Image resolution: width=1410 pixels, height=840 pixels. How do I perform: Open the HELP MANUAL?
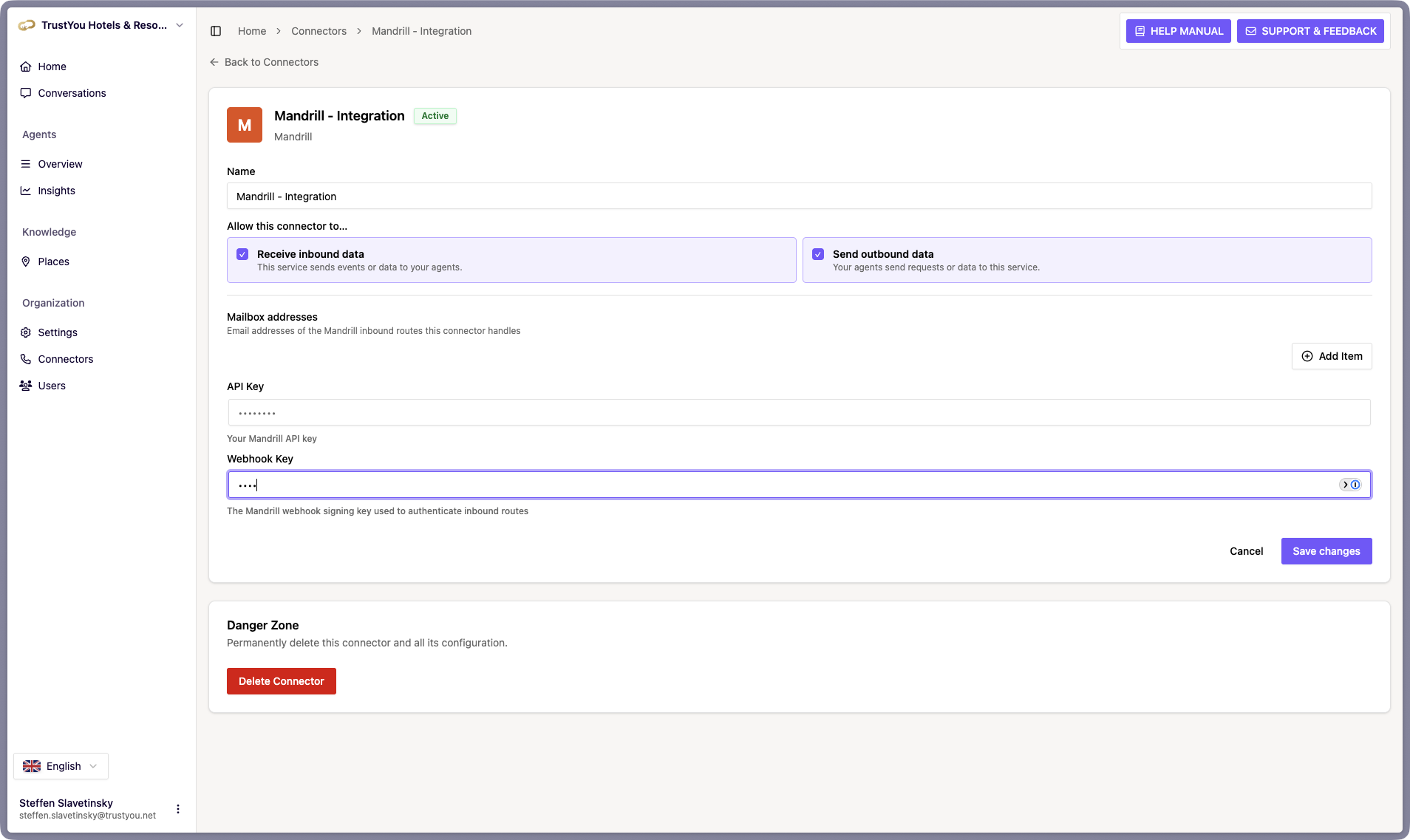tap(1179, 31)
